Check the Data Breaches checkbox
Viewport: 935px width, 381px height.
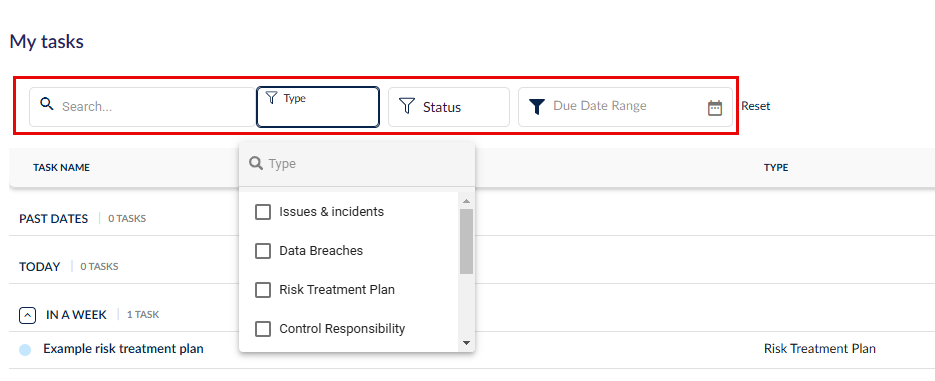[263, 251]
